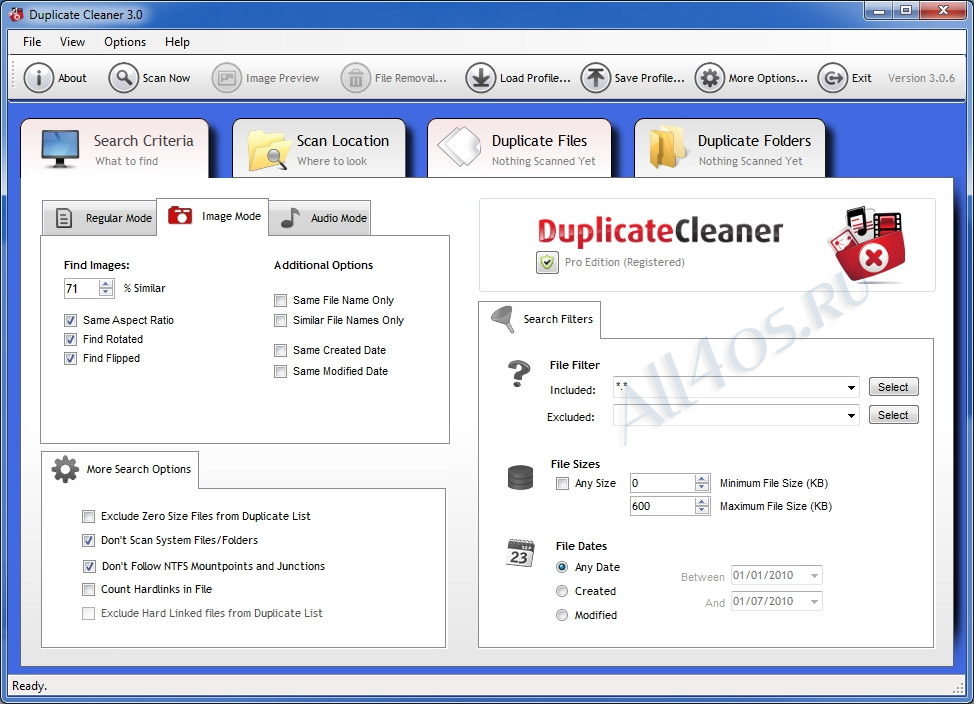Check Exclude Zero Size Files option
Image resolution: width=974 pixels, height=704 pixels.
pyautogui.click(x=89, y=516)
